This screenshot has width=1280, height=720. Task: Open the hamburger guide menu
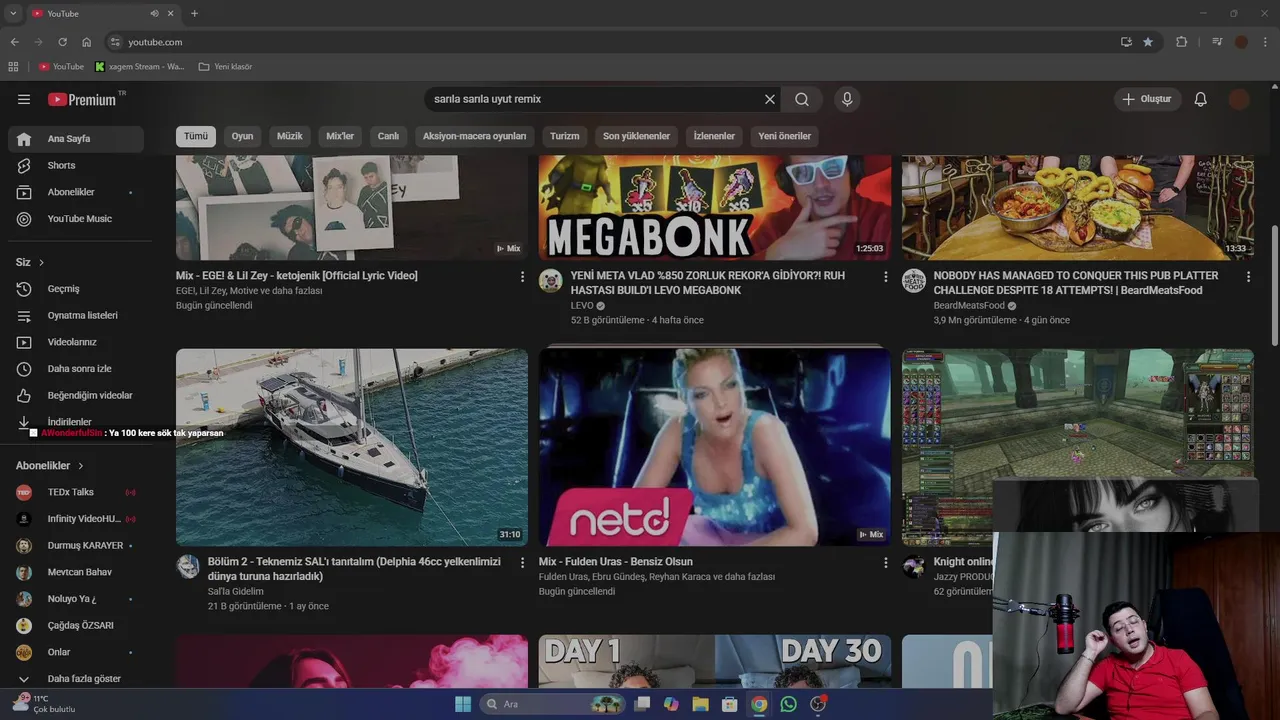[24, 99]
